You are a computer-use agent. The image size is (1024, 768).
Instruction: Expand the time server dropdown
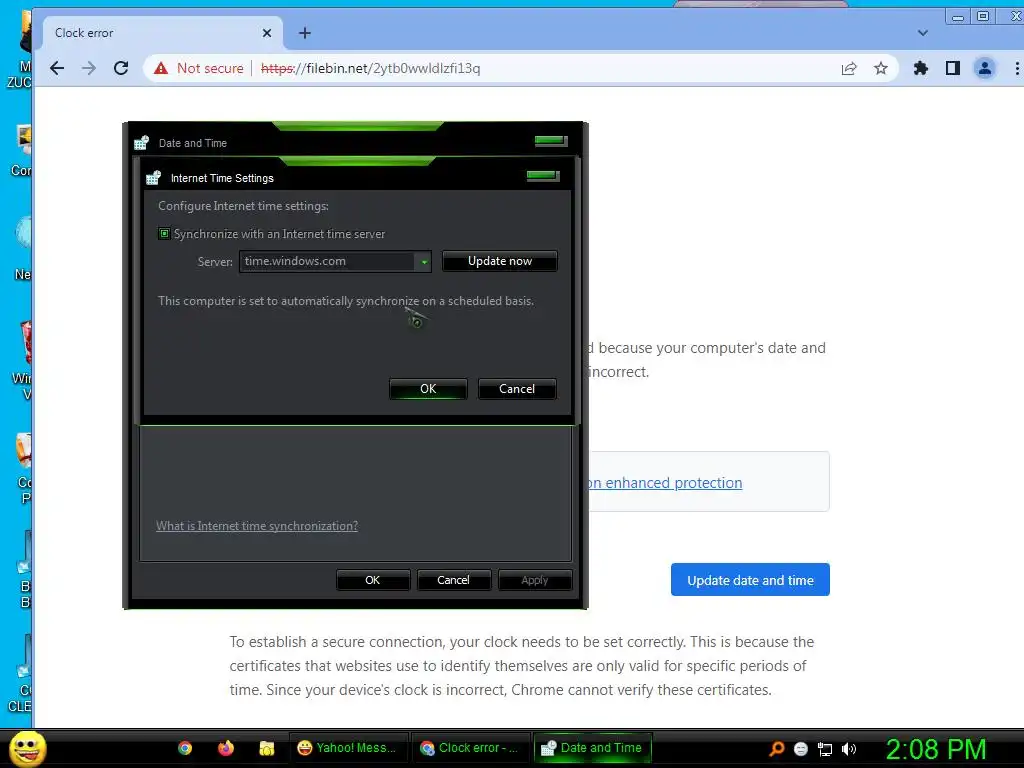[x=424, y=262]
